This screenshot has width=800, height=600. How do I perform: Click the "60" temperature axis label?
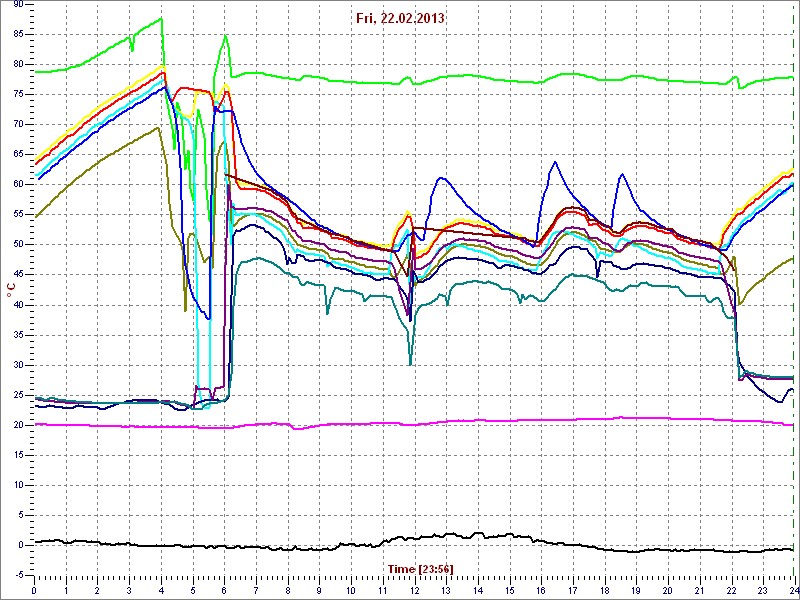19,185
